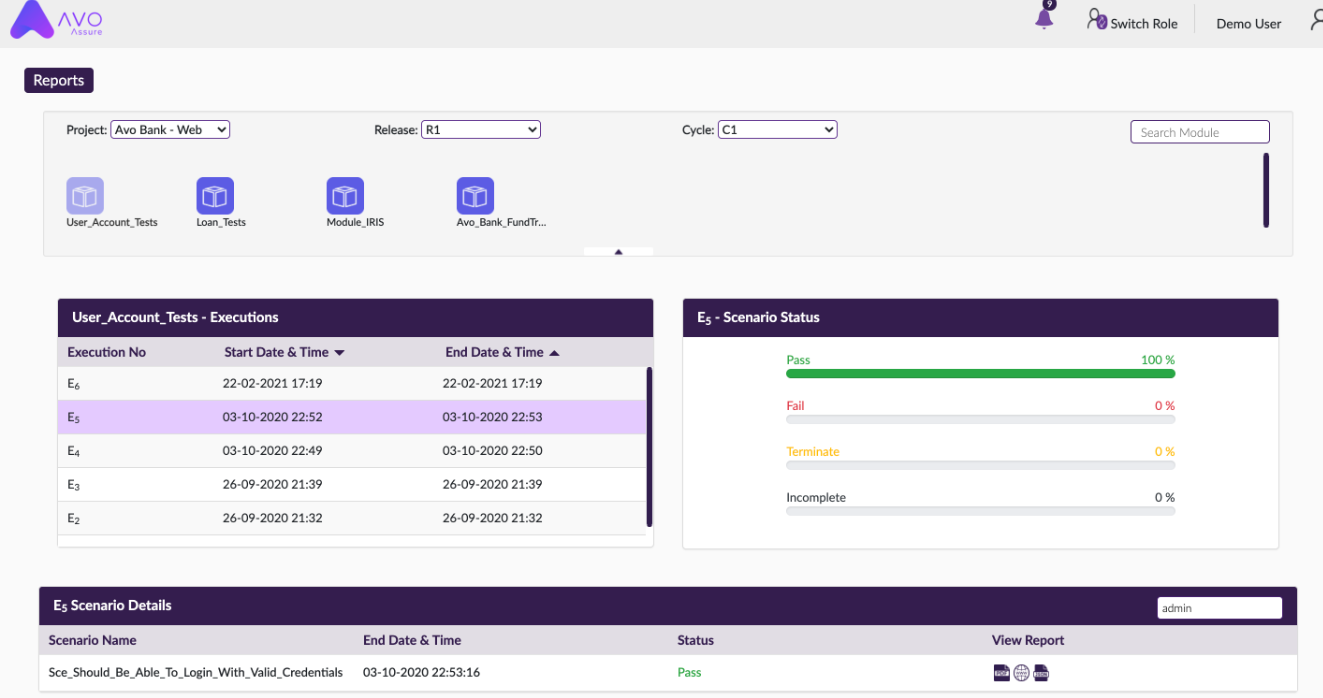The image size is (1323, 698).
Task: Select execution row E3
Action: coord(352,485)
